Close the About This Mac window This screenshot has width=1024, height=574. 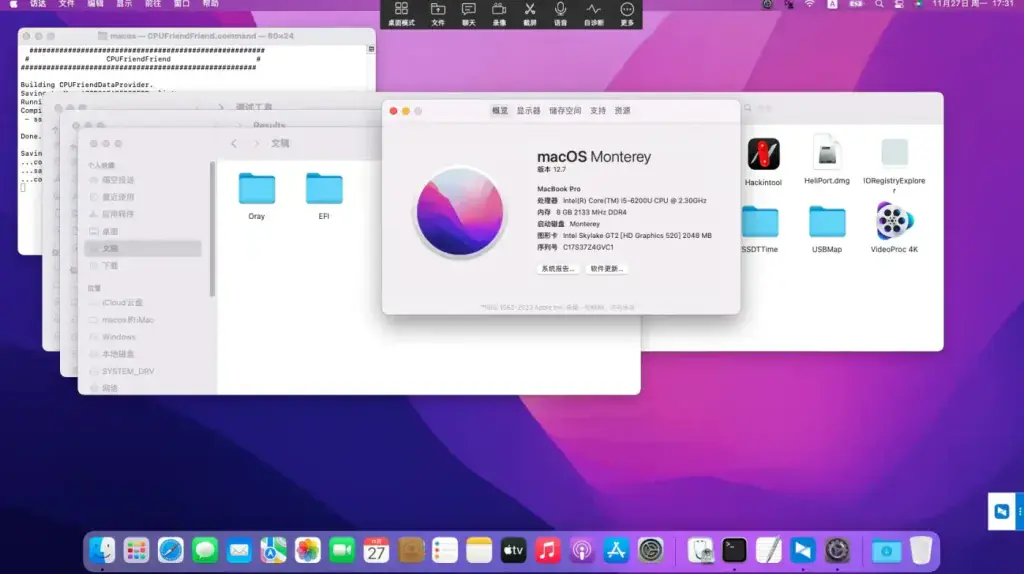[393, 111]
